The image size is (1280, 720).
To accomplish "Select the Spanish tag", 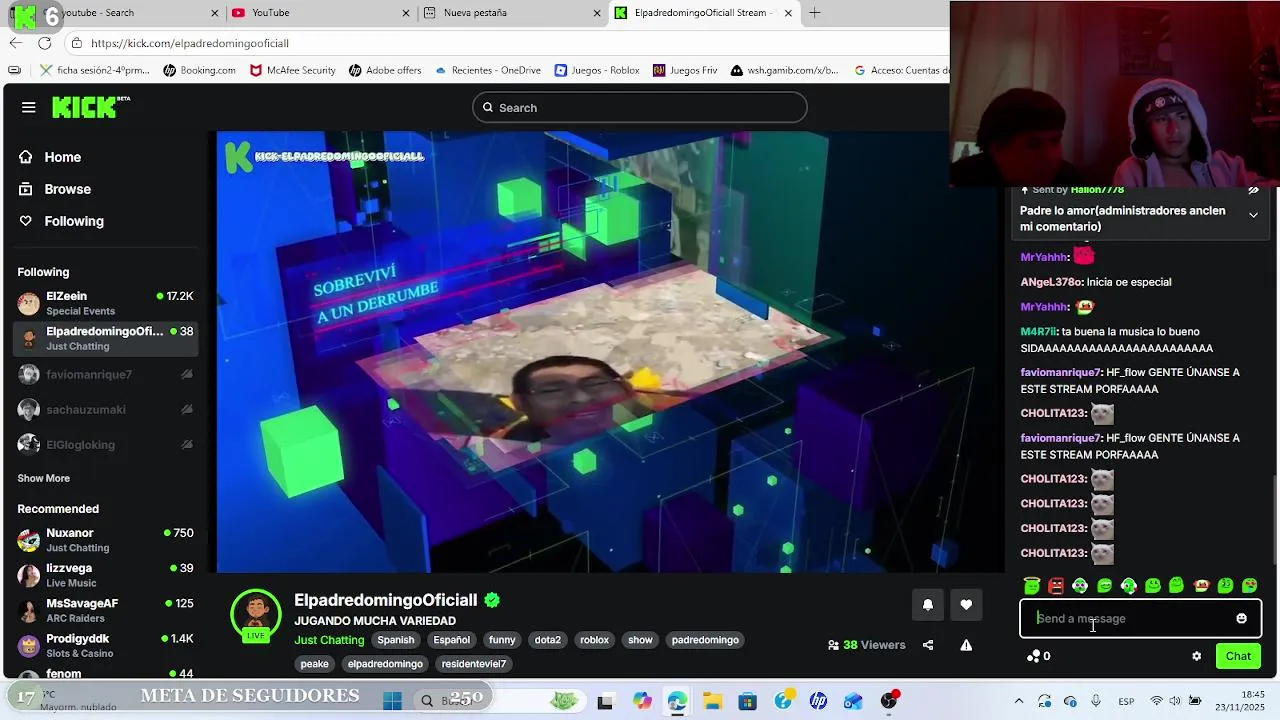I will [395, 640].
